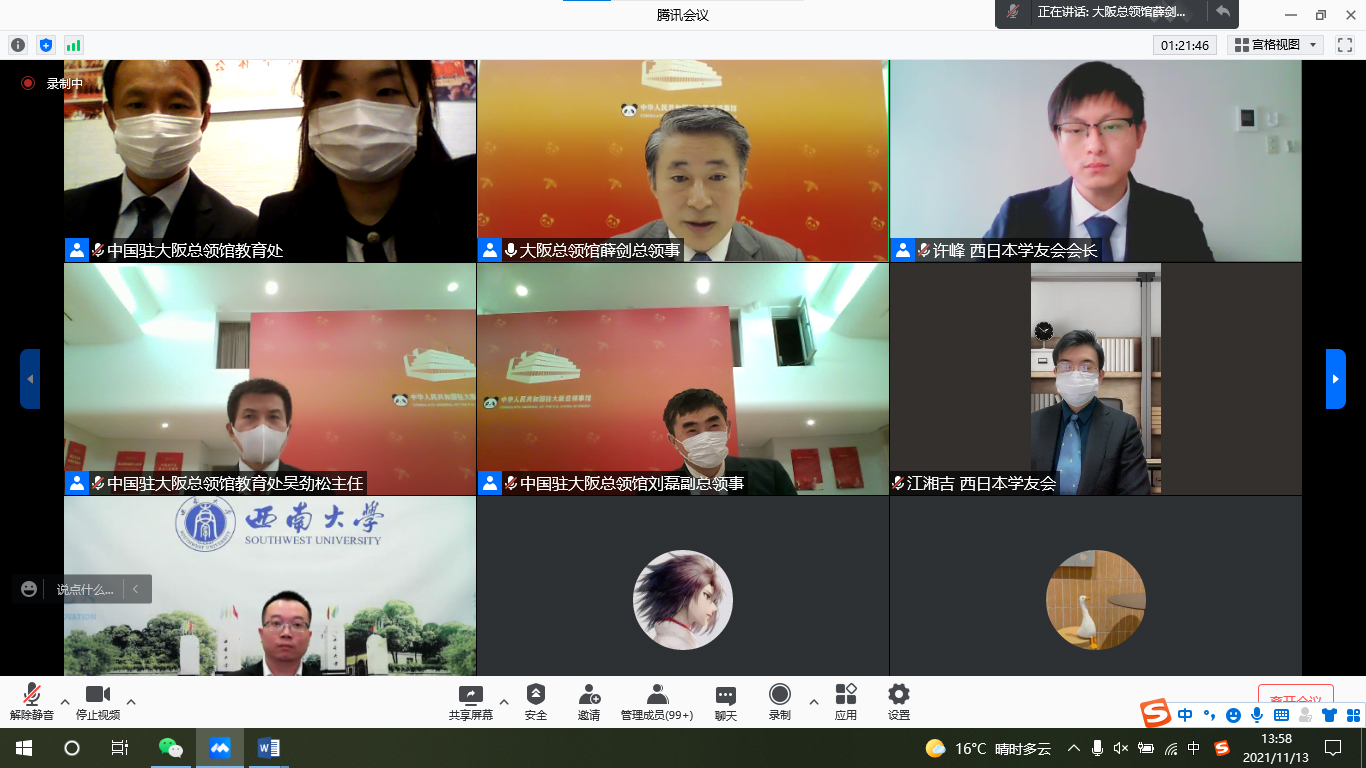Open WeChat from the Windows taskbar
This screenshot has width=1366, height=768.
tap(171, 748)
